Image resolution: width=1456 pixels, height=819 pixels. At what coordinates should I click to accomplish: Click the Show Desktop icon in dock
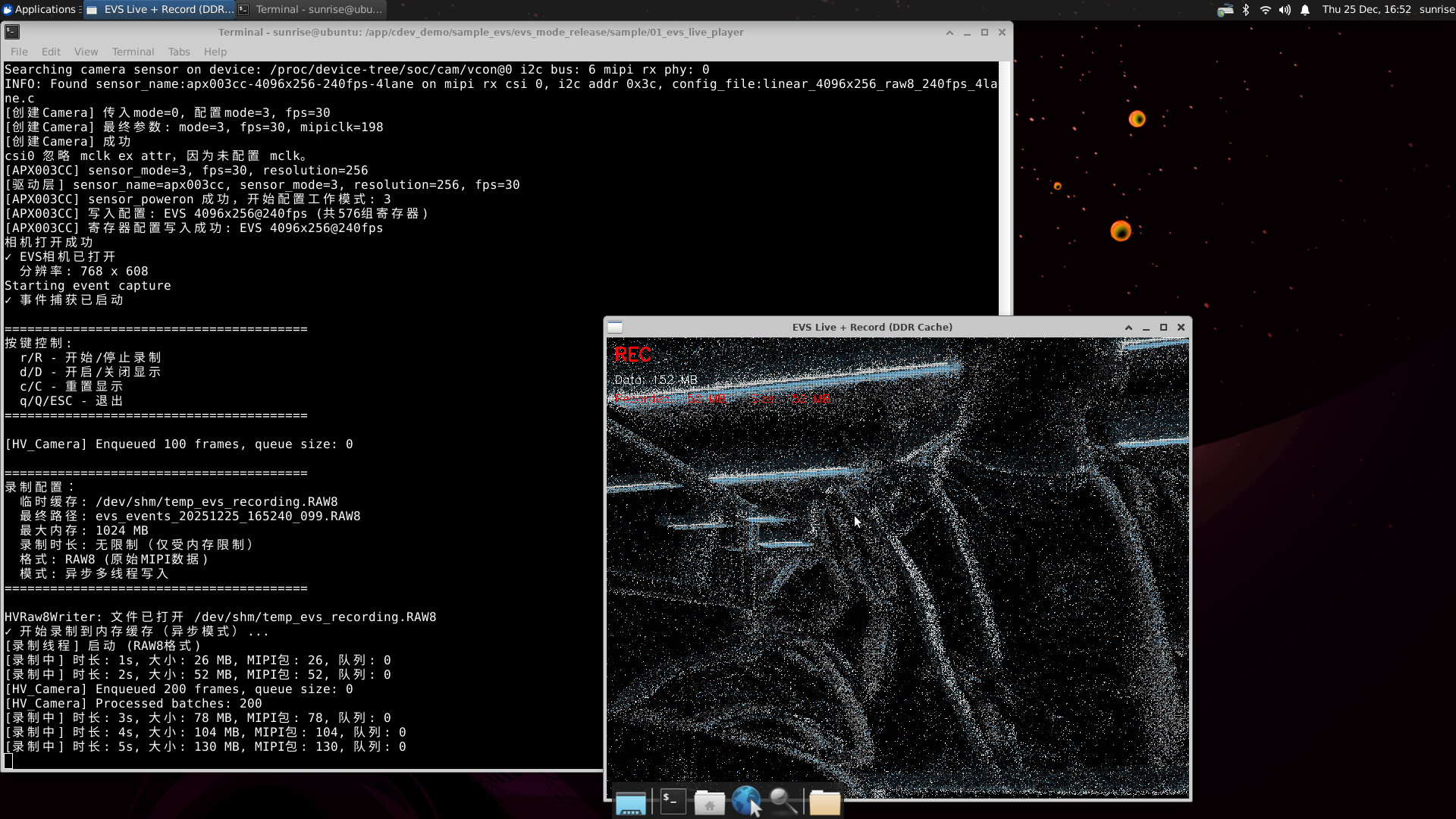tap(630, 802)
